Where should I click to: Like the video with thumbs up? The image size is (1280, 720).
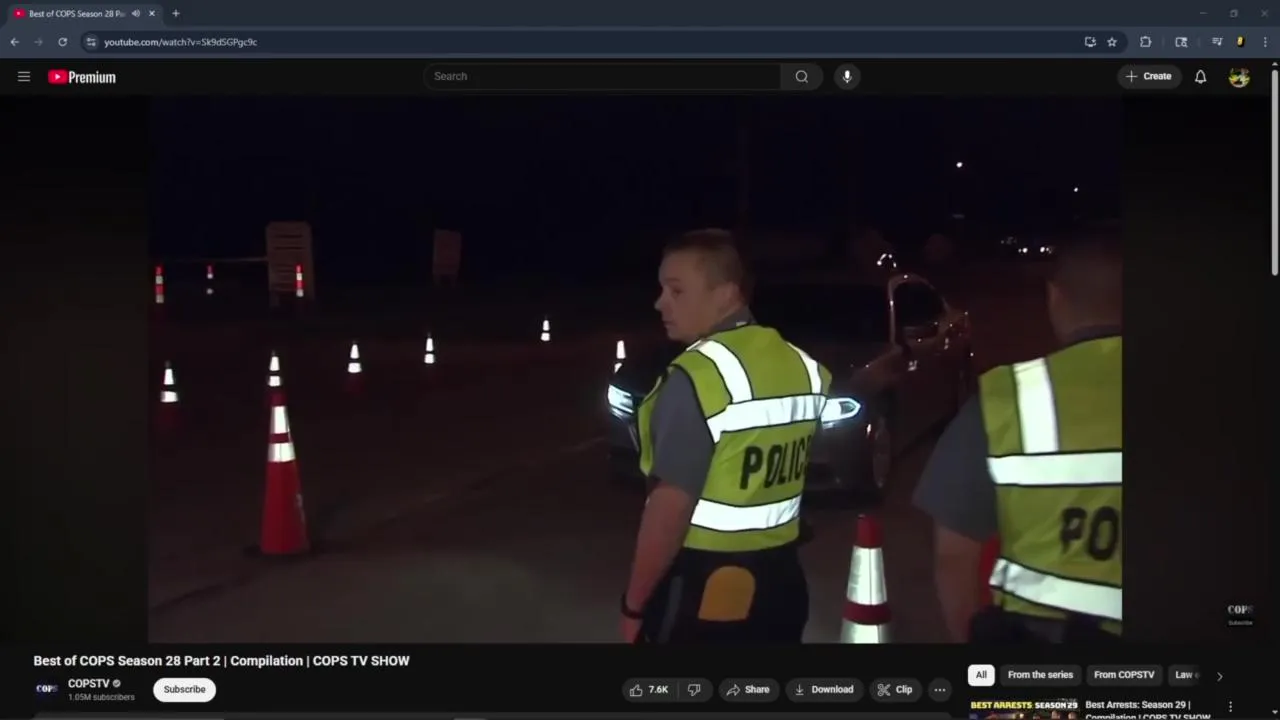click(x=648, y=689)
